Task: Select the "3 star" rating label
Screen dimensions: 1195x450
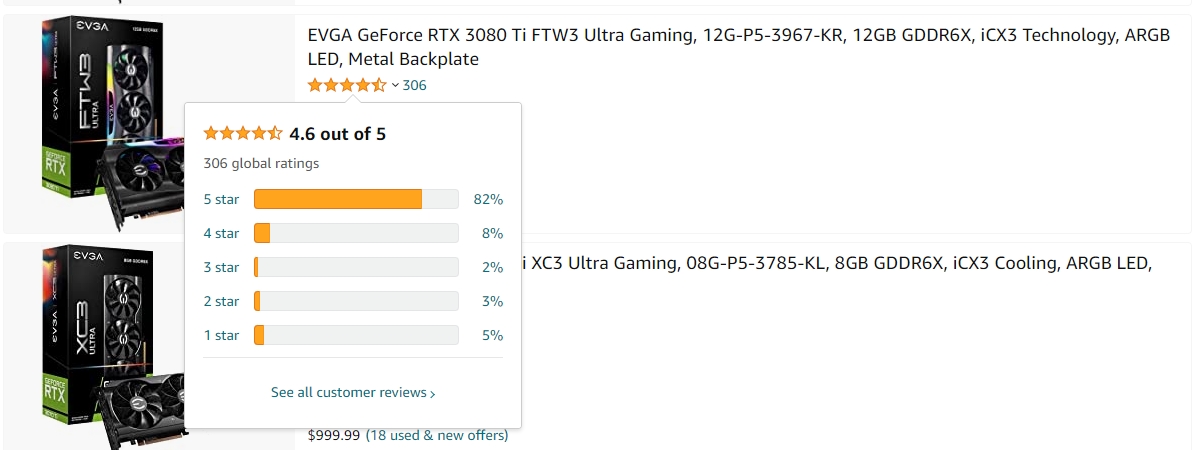Action: (221, 267)
